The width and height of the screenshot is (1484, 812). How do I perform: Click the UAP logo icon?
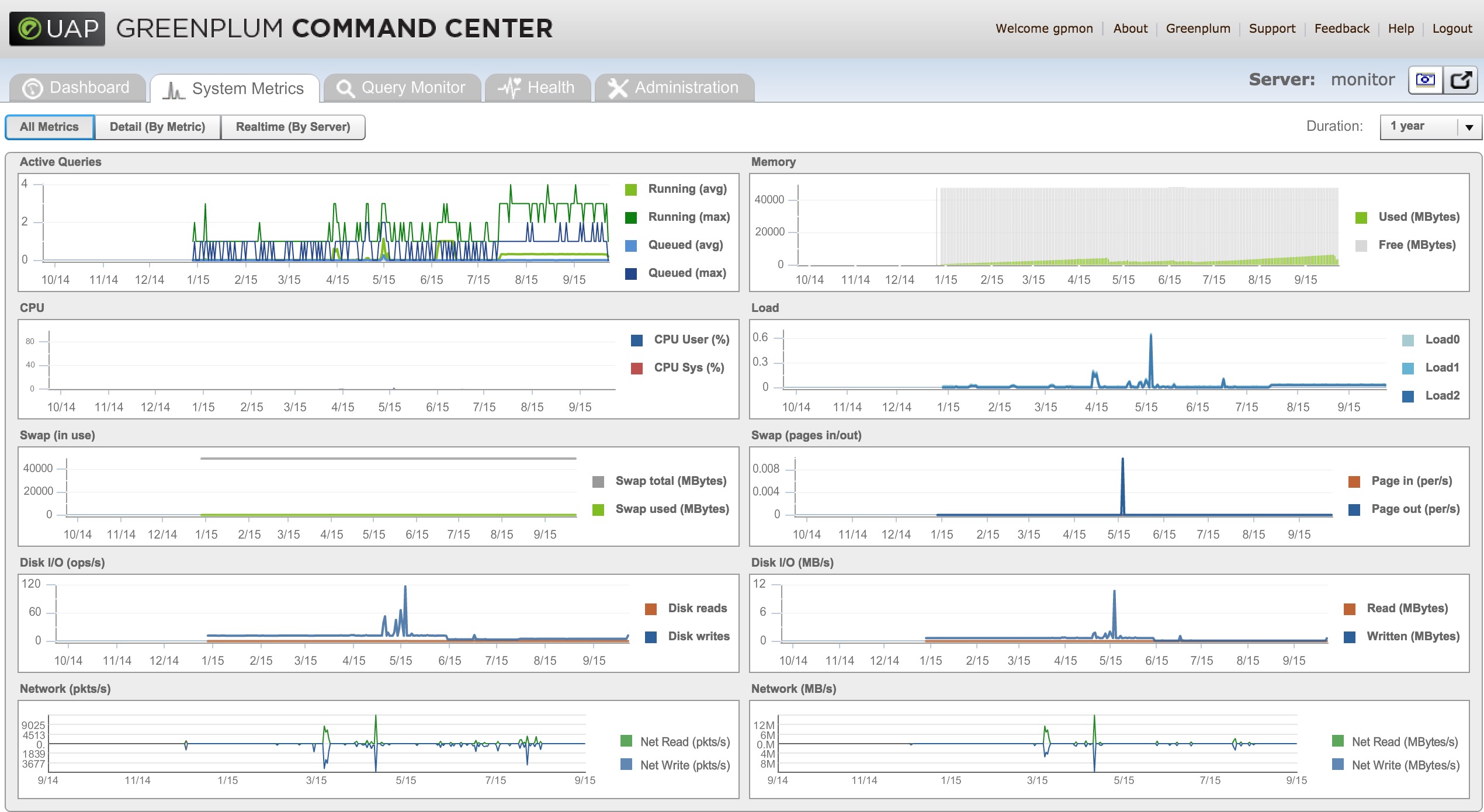(57, 28)
